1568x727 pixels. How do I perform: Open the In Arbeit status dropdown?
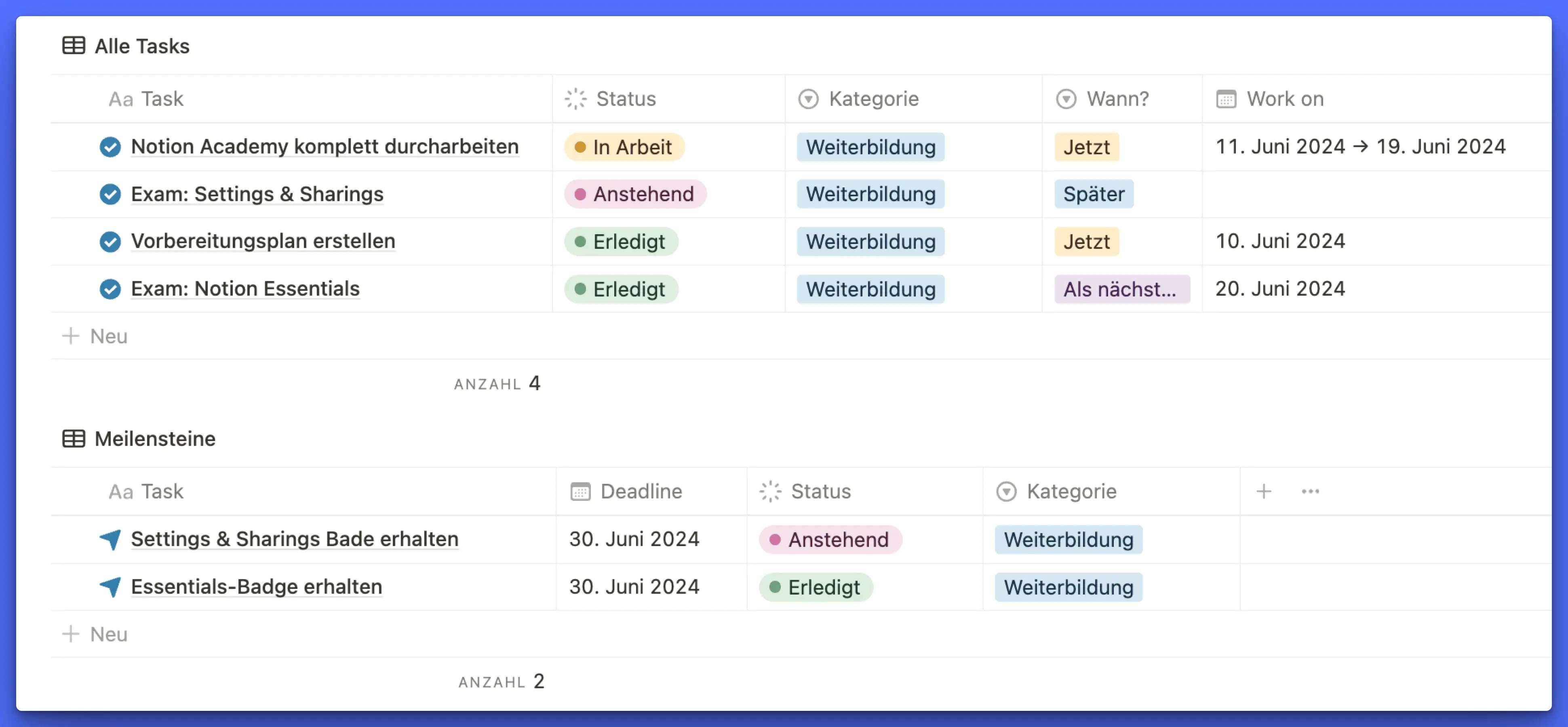[624, 147]
